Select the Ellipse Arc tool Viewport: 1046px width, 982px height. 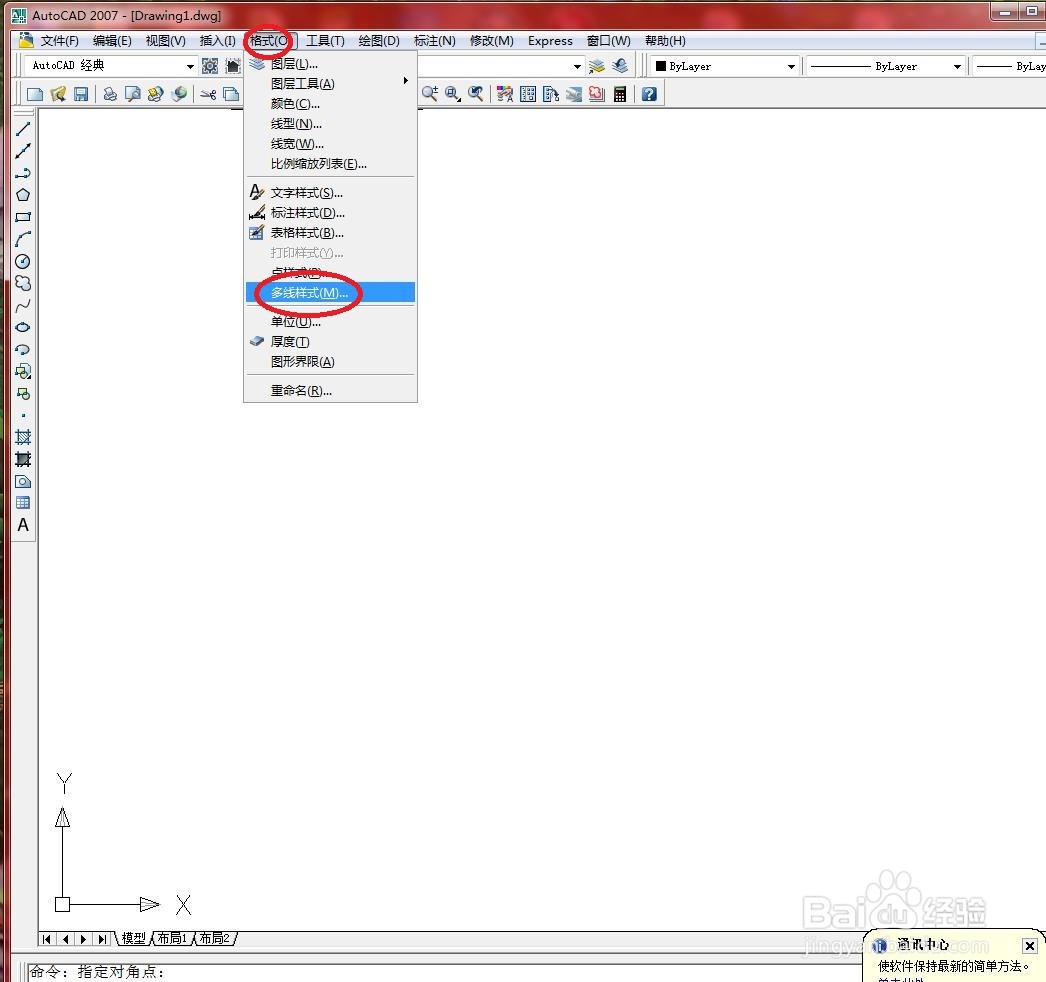[23, 349]
